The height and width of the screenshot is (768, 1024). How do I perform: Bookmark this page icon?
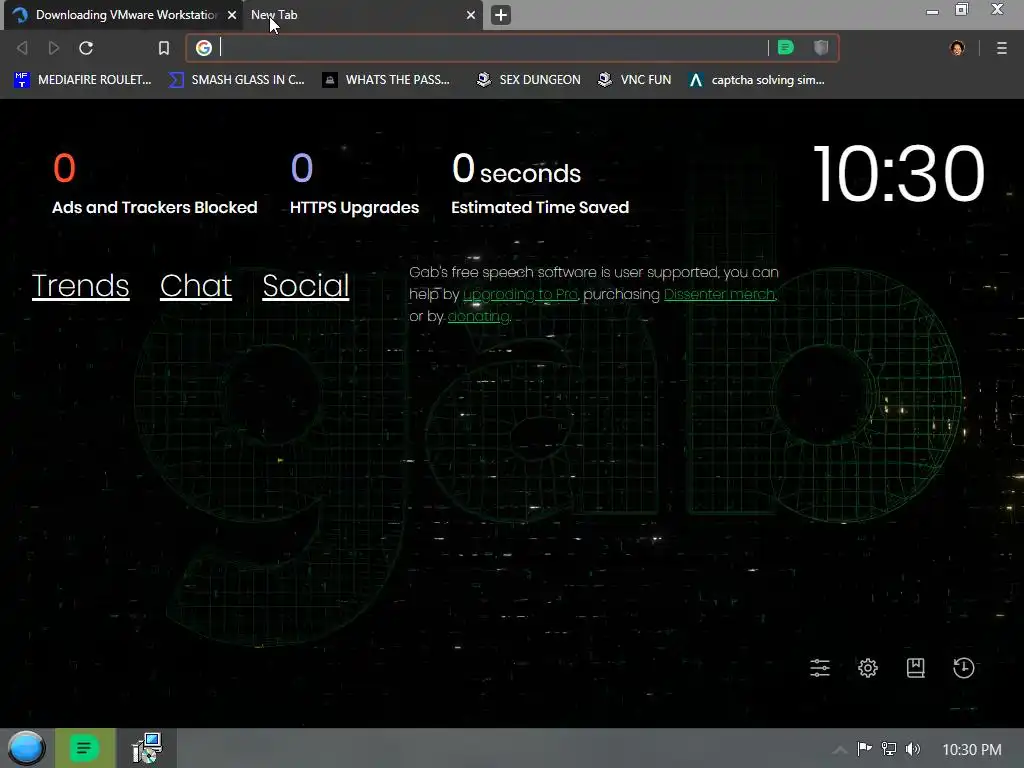coord(164,48)
